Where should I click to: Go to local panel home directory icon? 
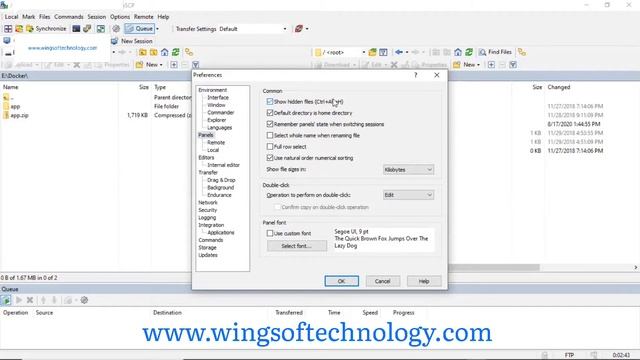[x=164, y=52]
